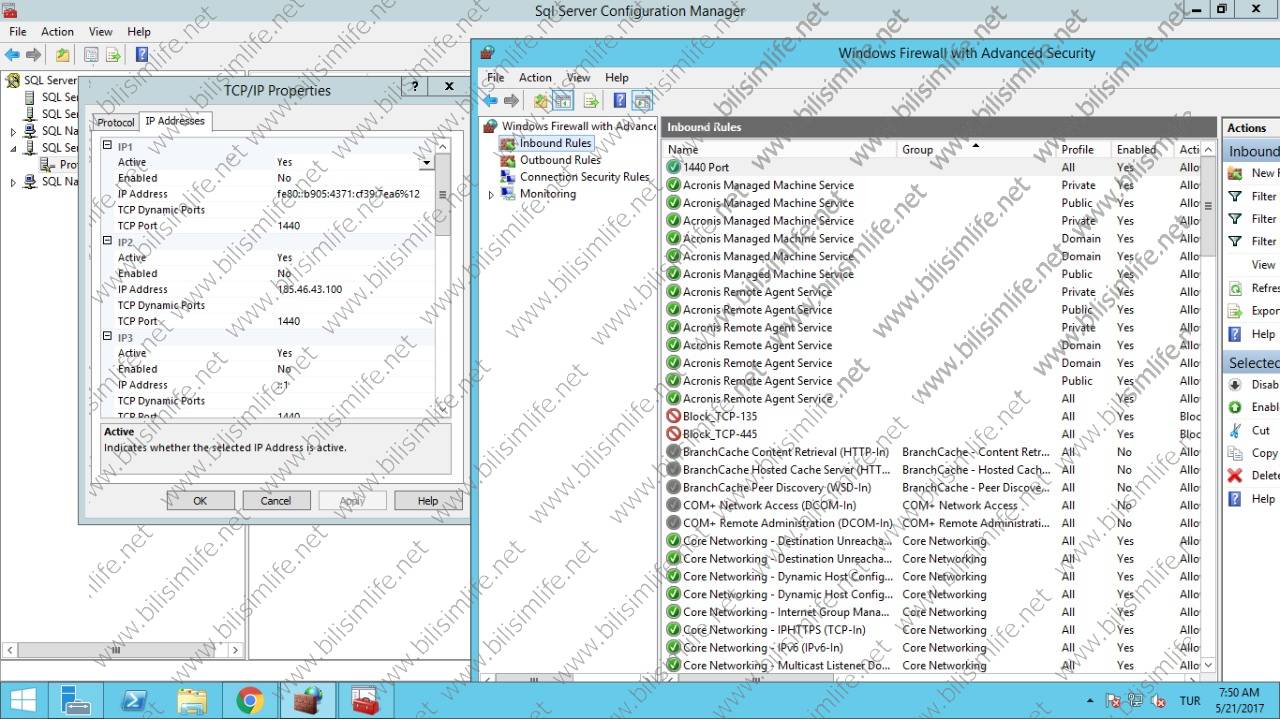Click the question mark title bar button

[415, 87]
